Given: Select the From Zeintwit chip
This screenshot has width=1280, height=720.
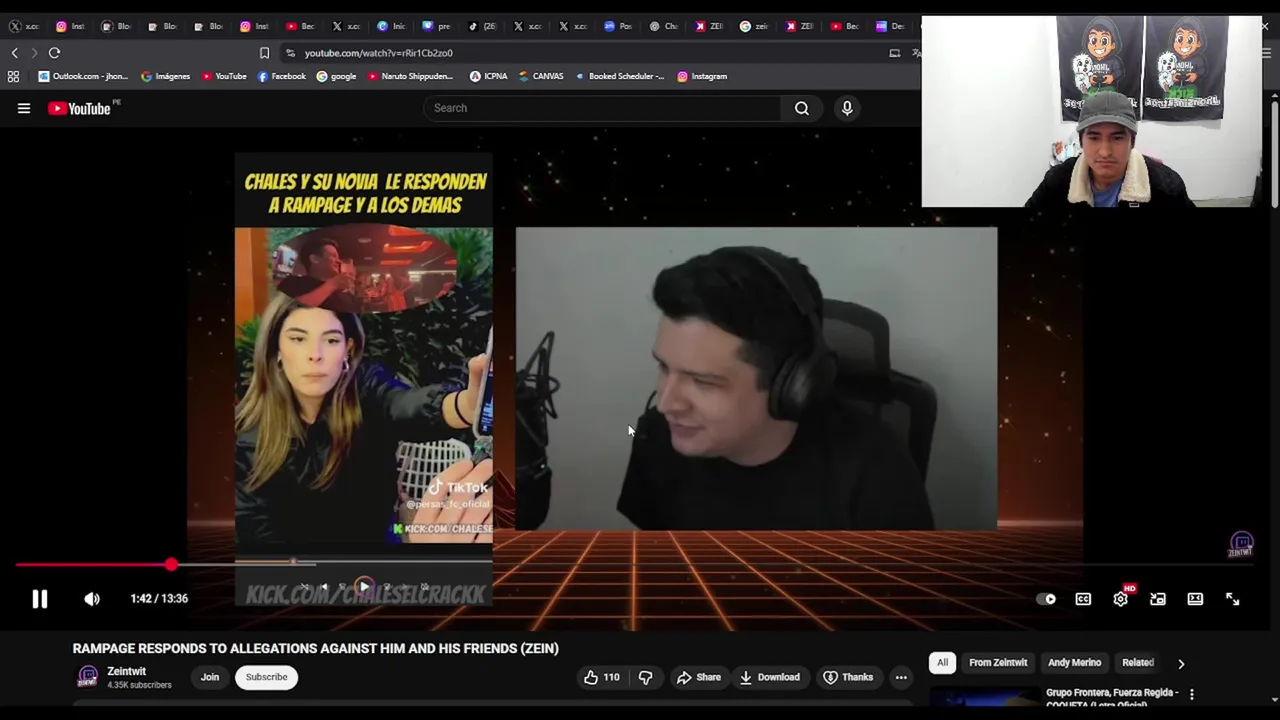Looking at the screenshot, I should pyautogui.click(x=998, y=662).
